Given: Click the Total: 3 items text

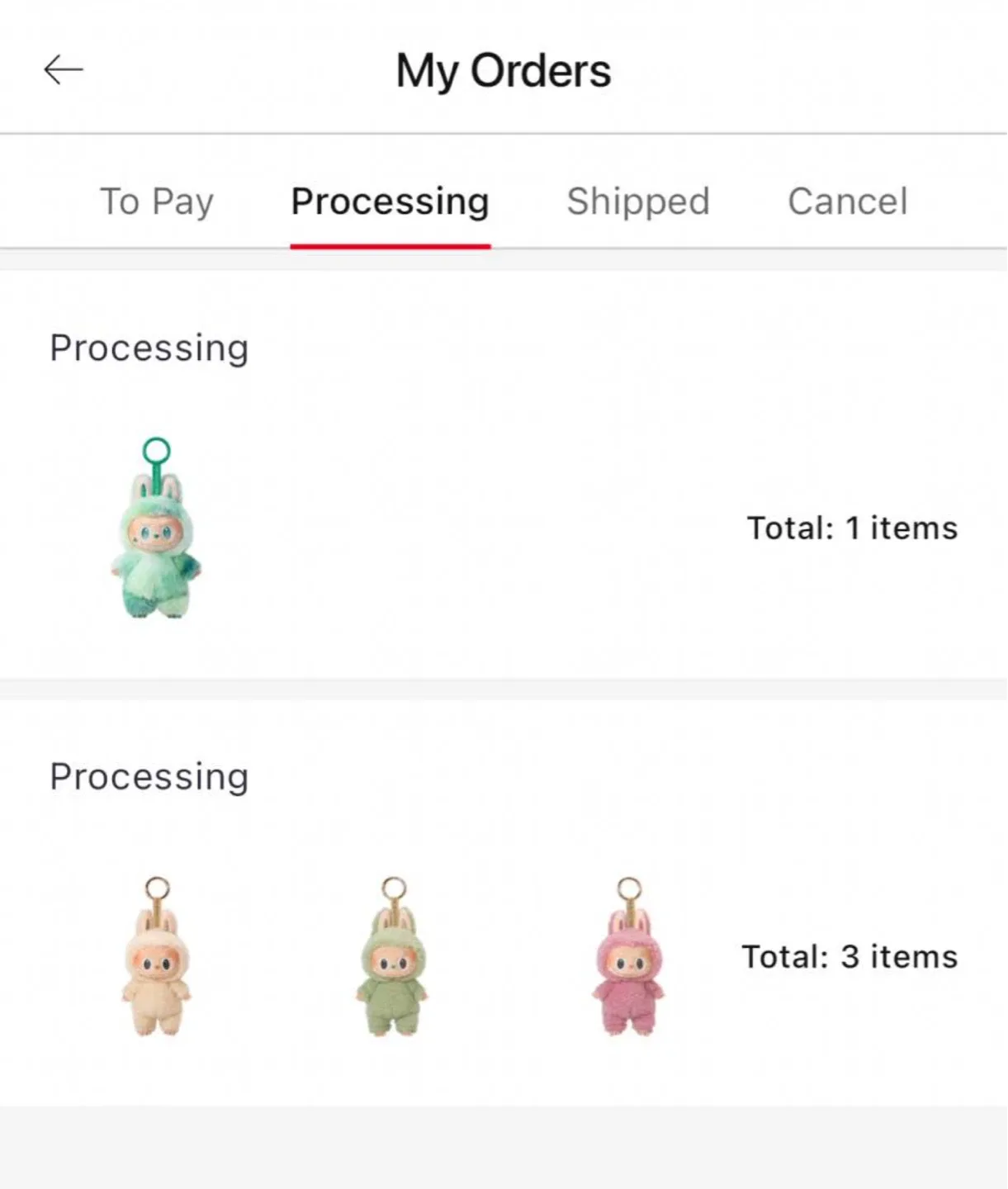Looking at the screenshot, I should [x=848, y=956].
